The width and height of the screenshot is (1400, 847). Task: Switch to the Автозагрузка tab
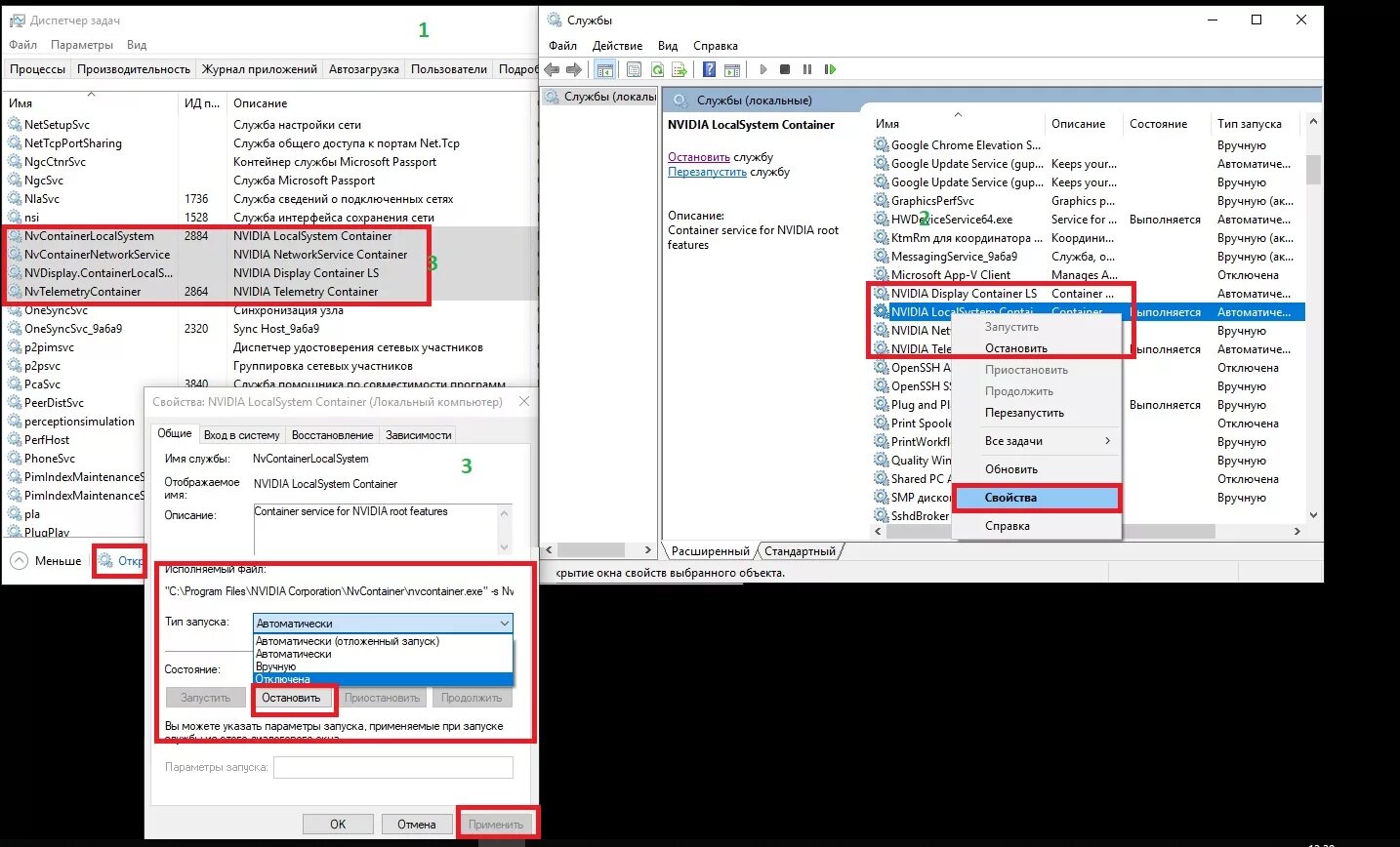[364, 69]
